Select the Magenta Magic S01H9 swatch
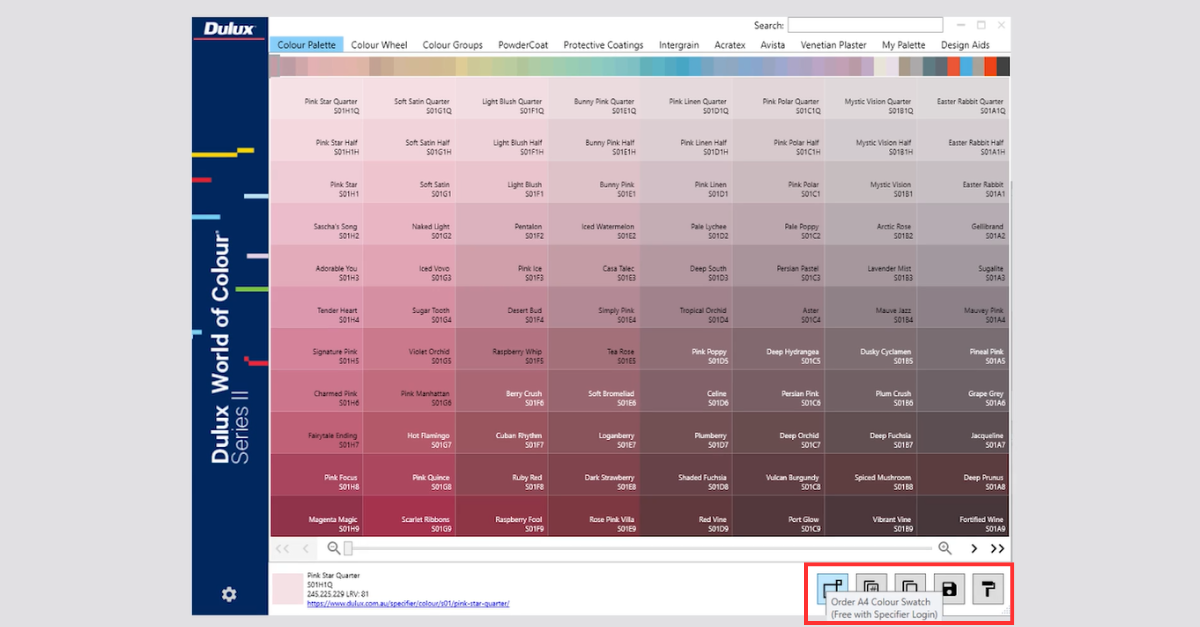The image size is (1200, 627). pos(316,516)
